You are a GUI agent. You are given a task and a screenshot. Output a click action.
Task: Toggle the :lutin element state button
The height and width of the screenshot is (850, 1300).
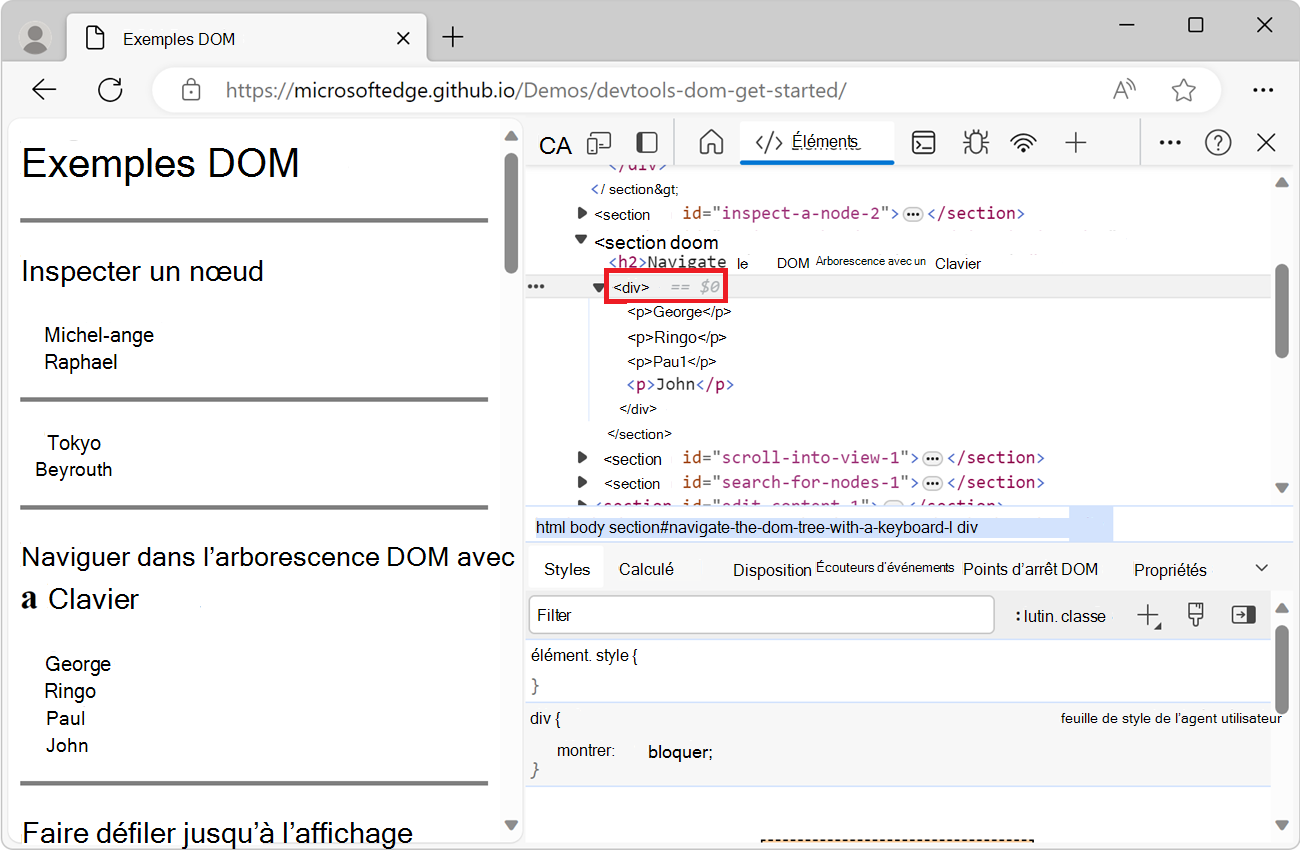tap(1035, 616)
